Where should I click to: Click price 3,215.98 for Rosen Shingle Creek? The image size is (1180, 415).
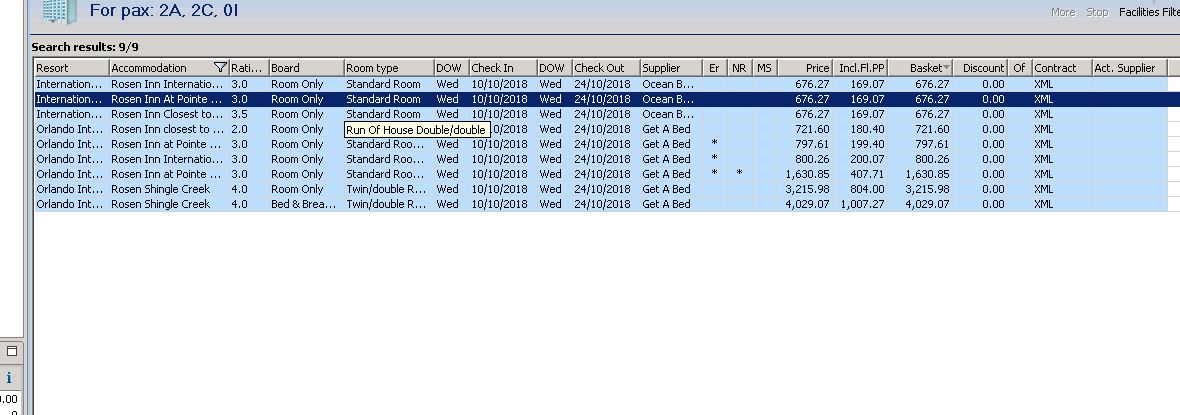[x=807, y=189]
